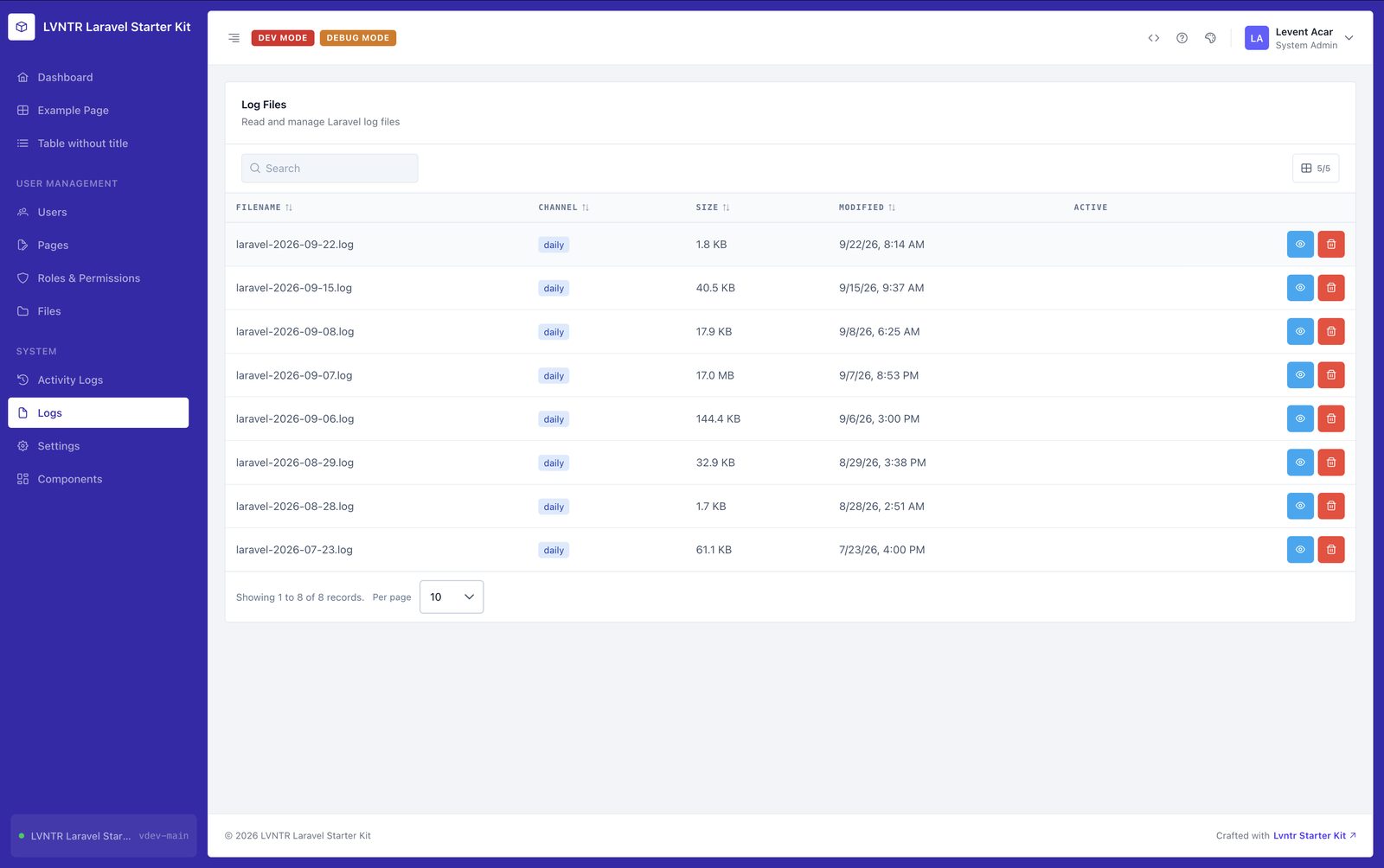Open the help question mark icon
This screenshot has width=1384, height=868.
click(x=1182, y=38)
